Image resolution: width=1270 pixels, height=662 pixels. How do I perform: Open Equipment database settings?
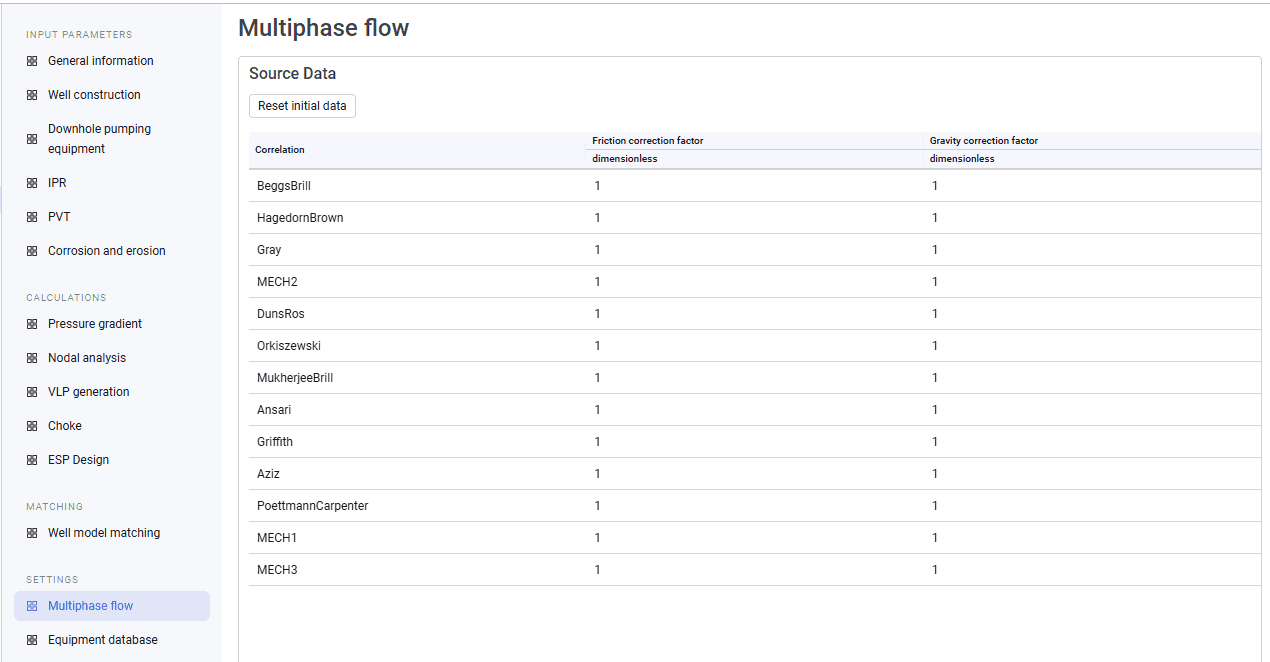point(112,640)
